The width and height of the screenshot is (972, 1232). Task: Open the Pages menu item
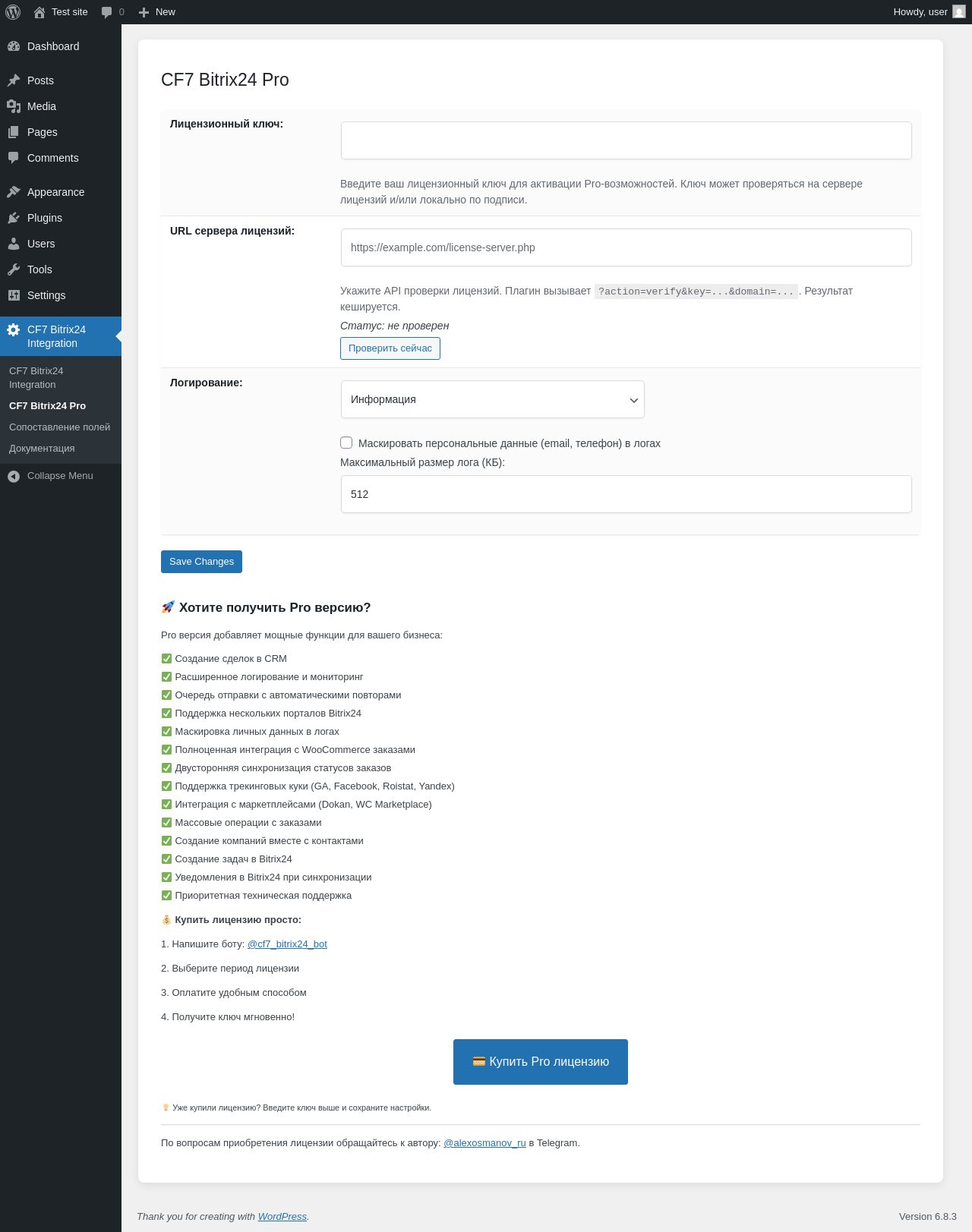pyautogui.click(x=61, y=132)
